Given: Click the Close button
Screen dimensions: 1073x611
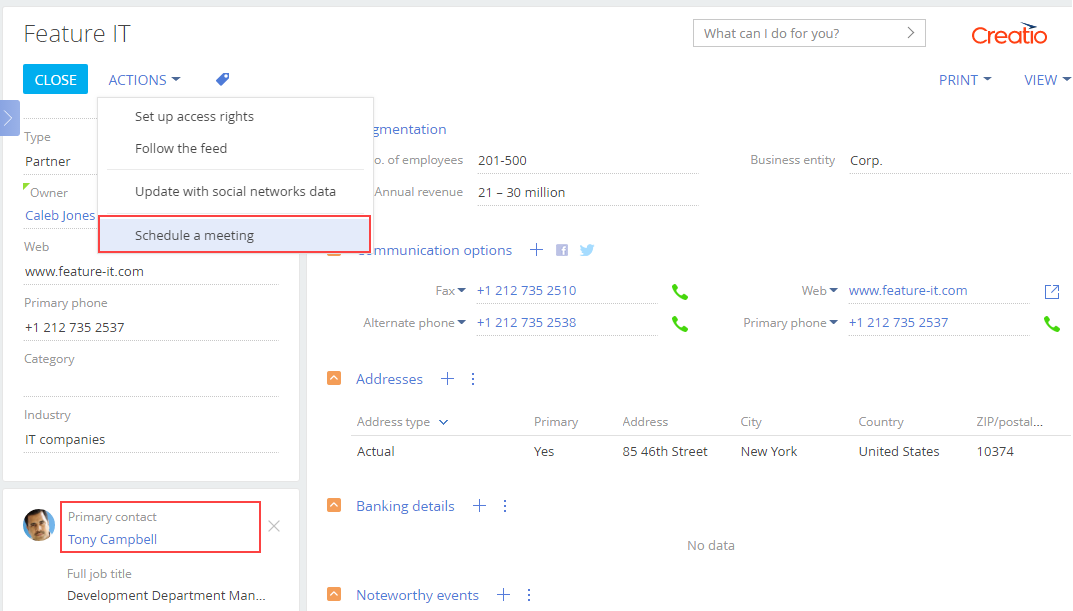Looking at the screenshot, I should coord(55,79).
